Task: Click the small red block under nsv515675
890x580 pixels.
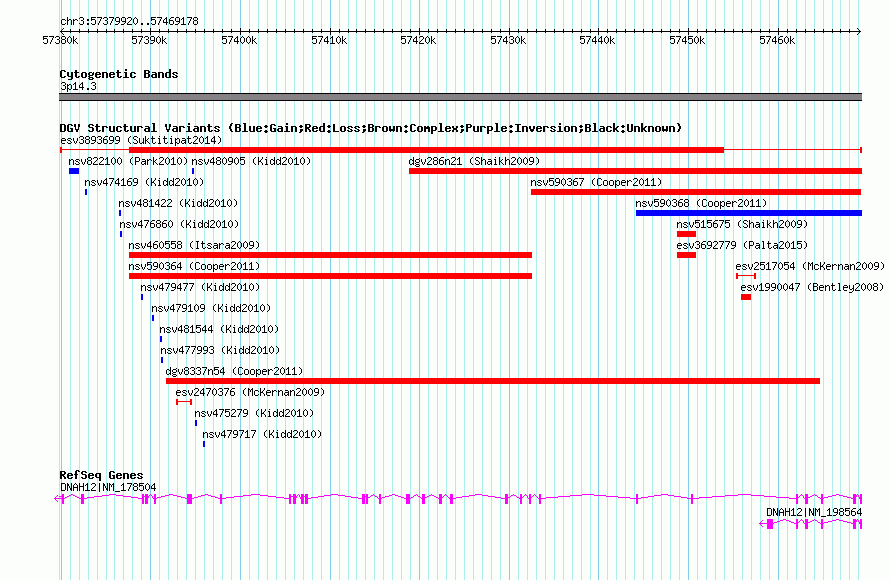Action: click(686, 234)
